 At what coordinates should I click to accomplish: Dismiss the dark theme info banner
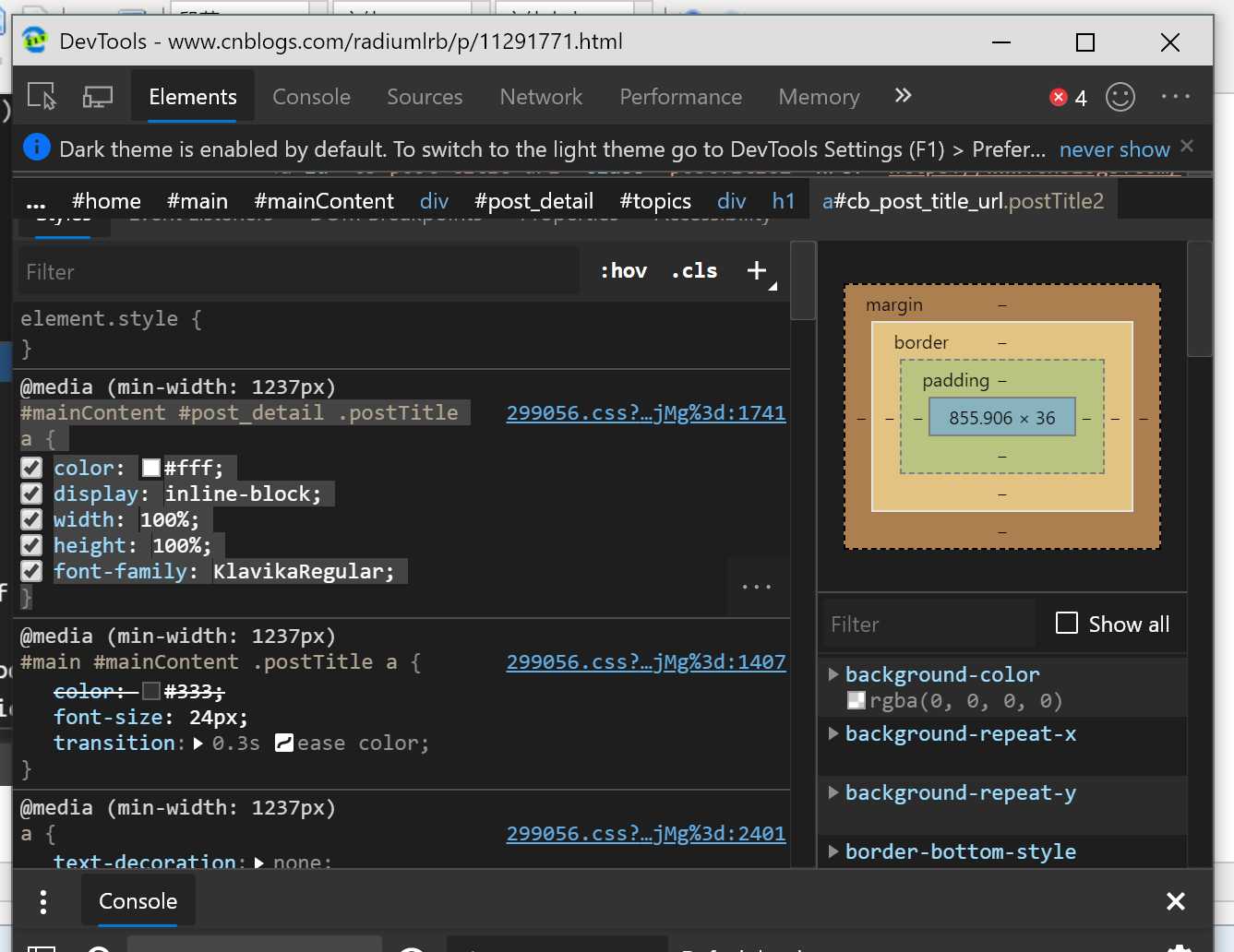coord(1188,146)
